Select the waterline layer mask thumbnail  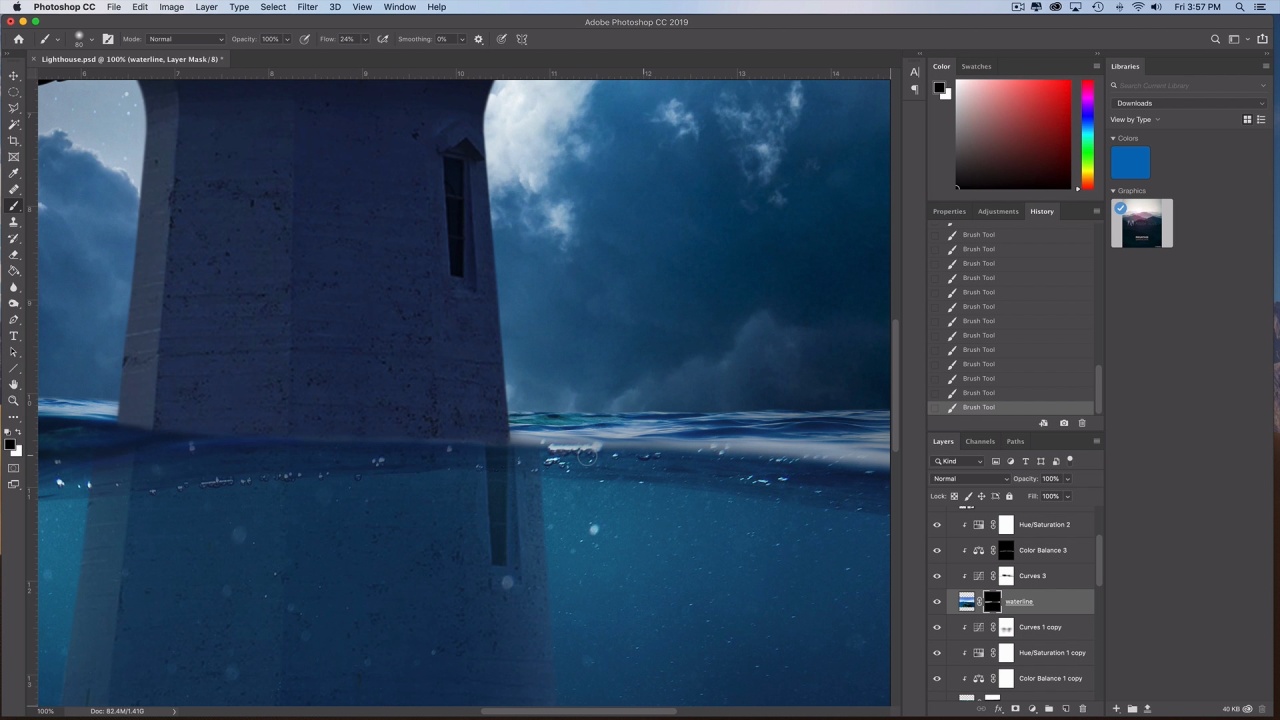click(992, 602)
